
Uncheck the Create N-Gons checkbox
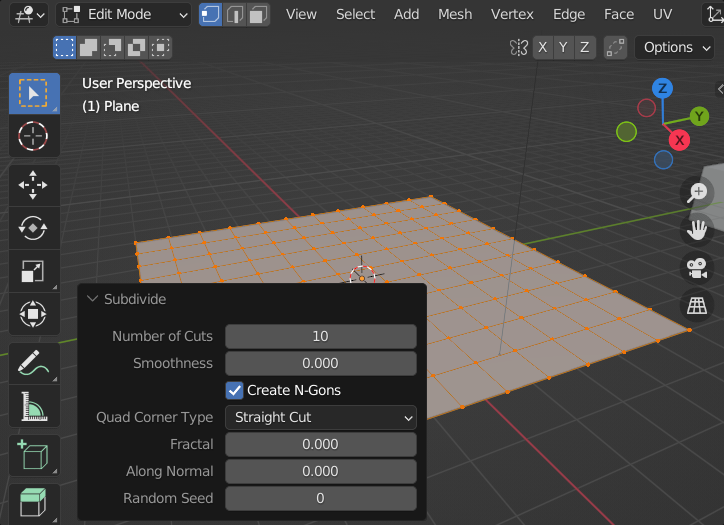(235, 390)
